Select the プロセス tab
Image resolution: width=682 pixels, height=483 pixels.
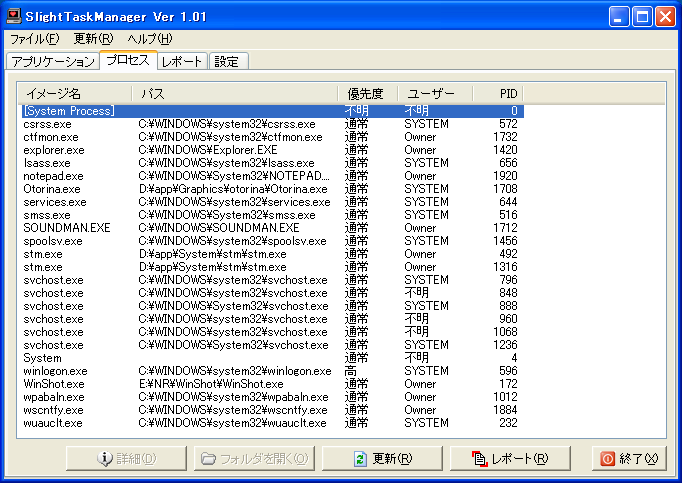(128, 60)
